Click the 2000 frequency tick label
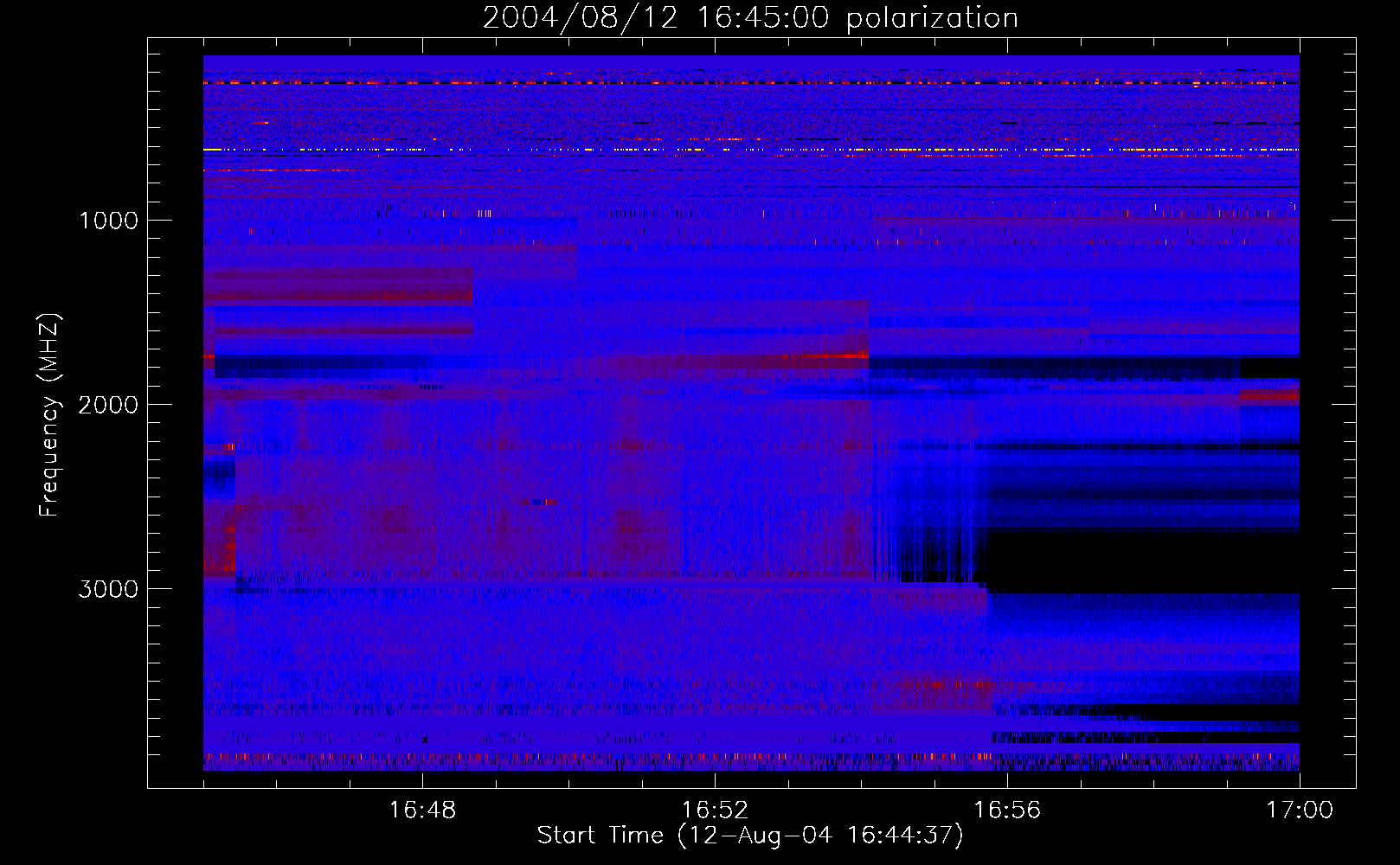 click(x=108, y=405)
